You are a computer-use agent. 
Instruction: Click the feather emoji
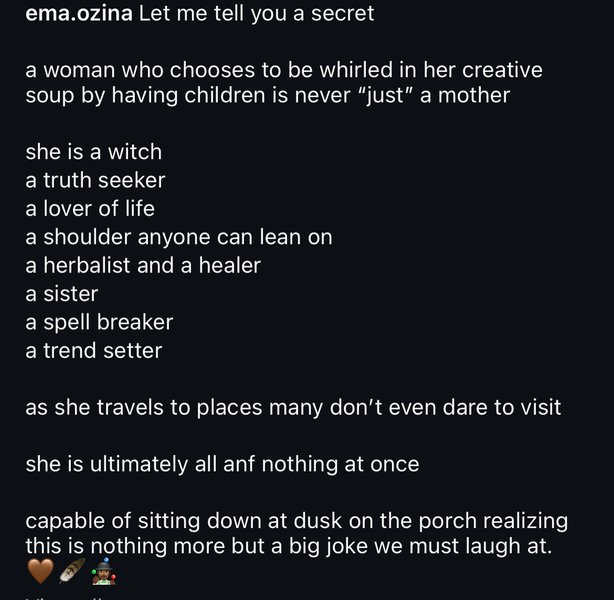click(x=72, y=571)
